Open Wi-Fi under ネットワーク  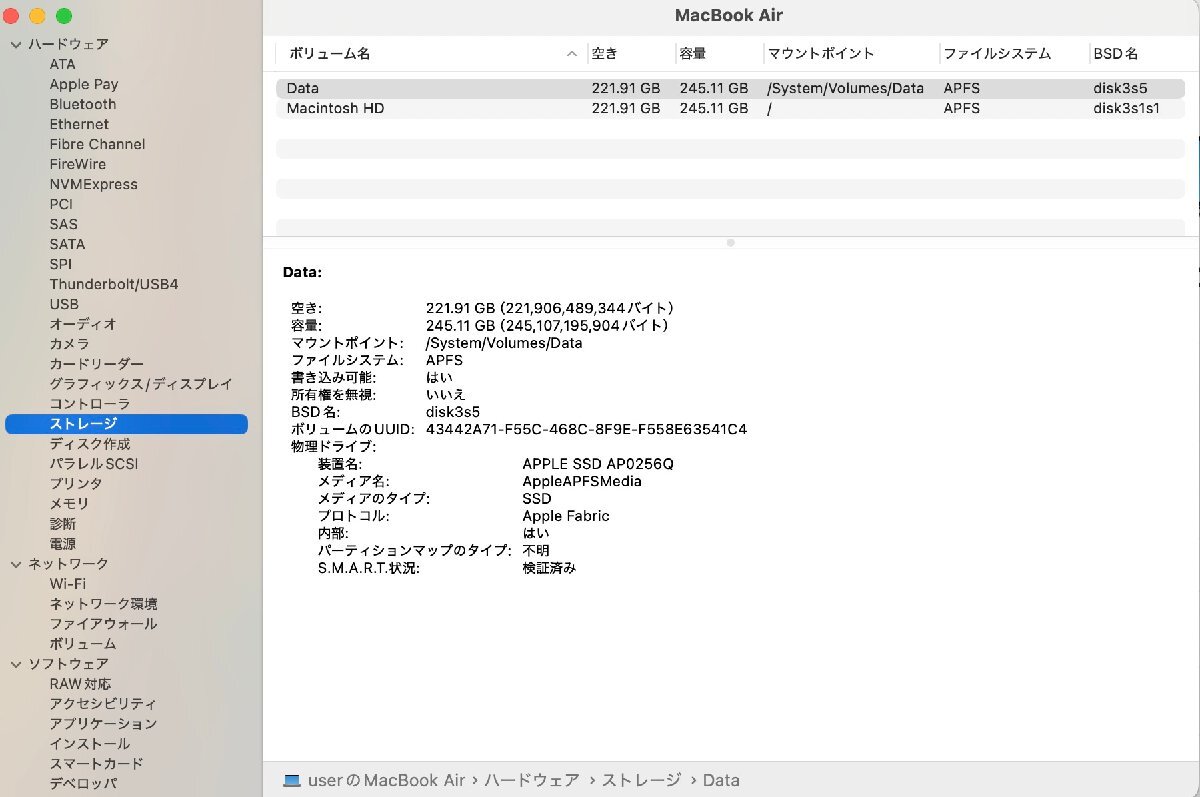click(x=68, y=584)
